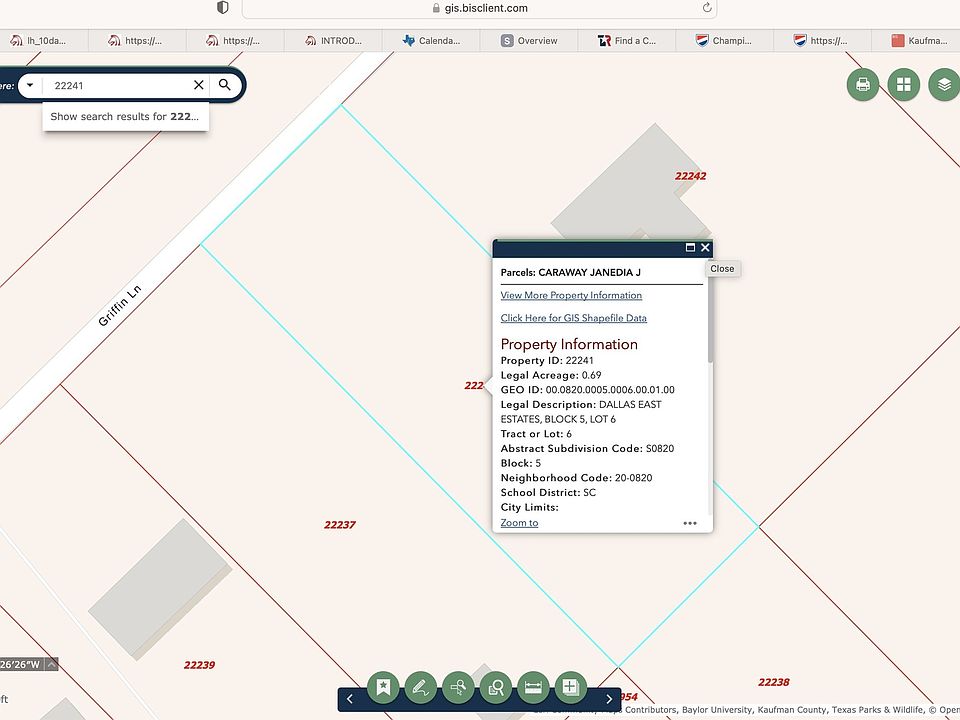Select the Draw pencil tool
The width and height of the screenshot is (960, 720).
click(x=421, y=686)
